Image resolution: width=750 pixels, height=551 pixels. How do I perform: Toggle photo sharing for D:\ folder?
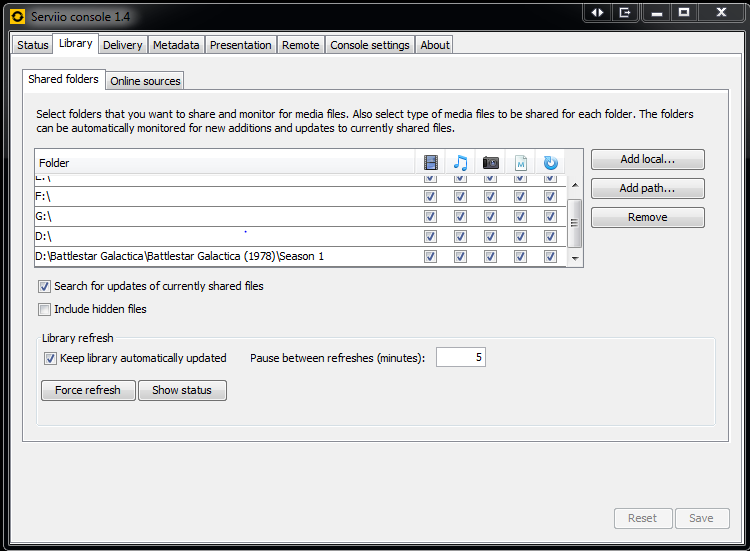pos(490,237)
